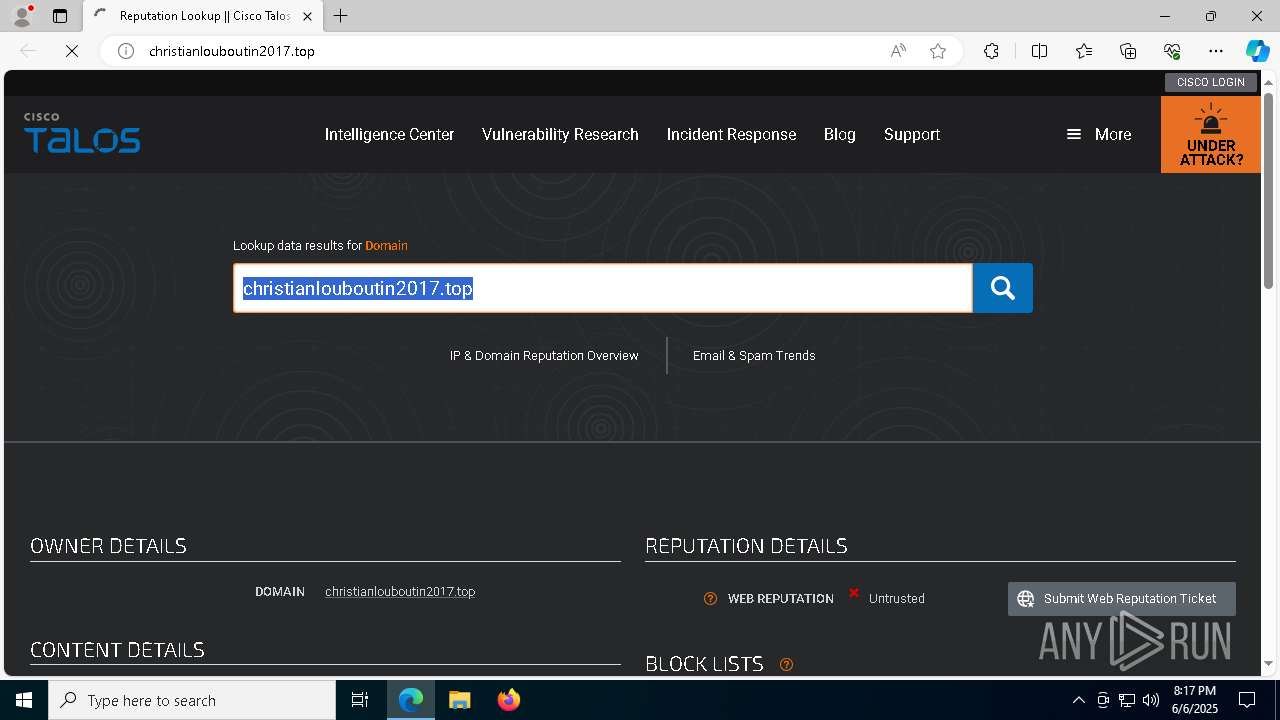Click the Edge icon on the taskbar
The width and height of the screenshot is (1280, 720).
pos(411,700)
